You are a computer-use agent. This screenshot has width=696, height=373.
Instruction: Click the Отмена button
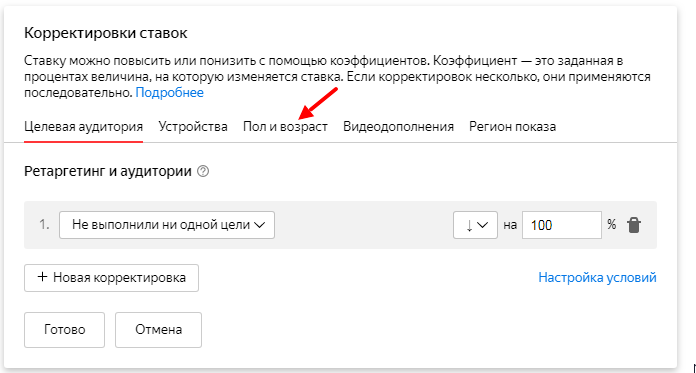click(158, 330)
